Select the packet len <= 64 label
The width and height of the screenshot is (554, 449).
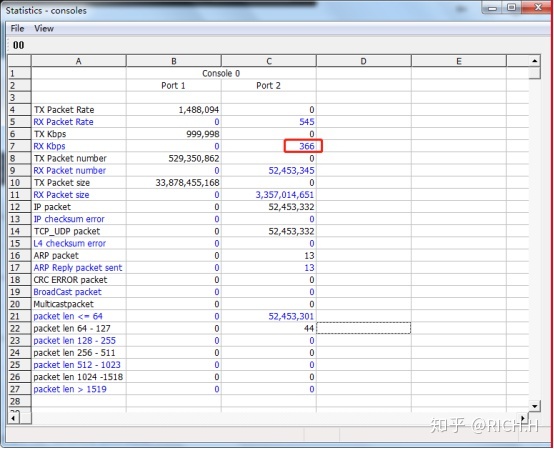point(68,316)
